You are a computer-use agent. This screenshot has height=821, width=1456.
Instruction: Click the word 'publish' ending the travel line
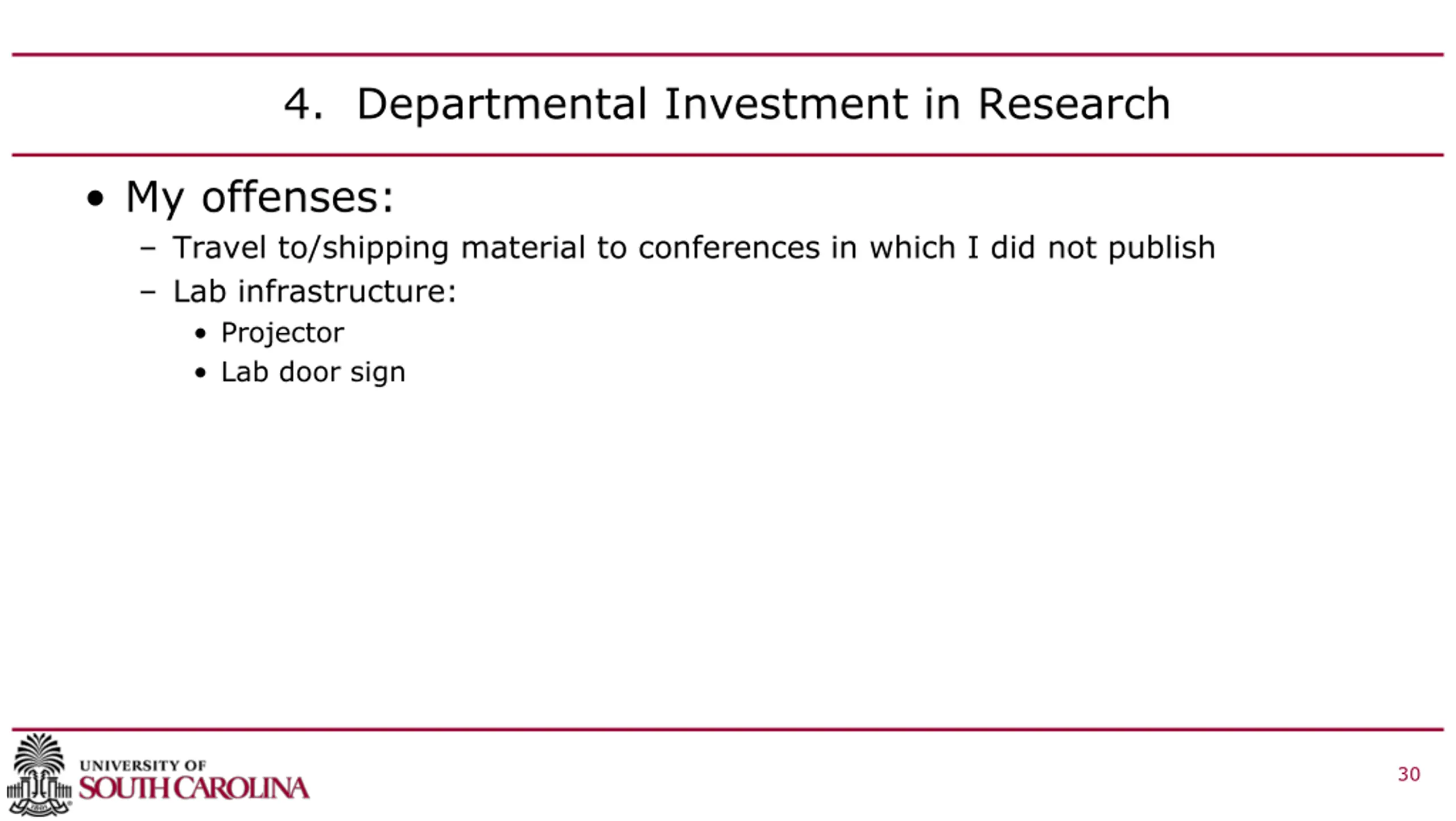[1161, 248]
